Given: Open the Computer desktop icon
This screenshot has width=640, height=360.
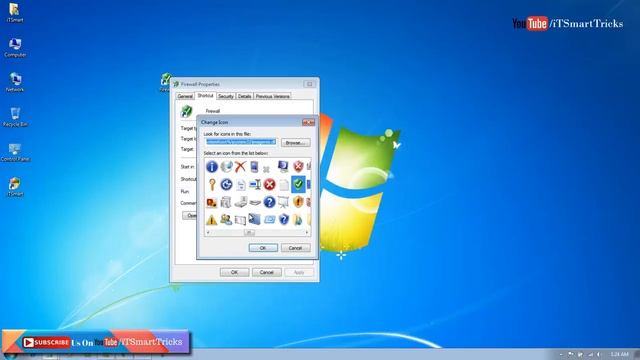Looking at the screenshot, I should tap(15, 48).
